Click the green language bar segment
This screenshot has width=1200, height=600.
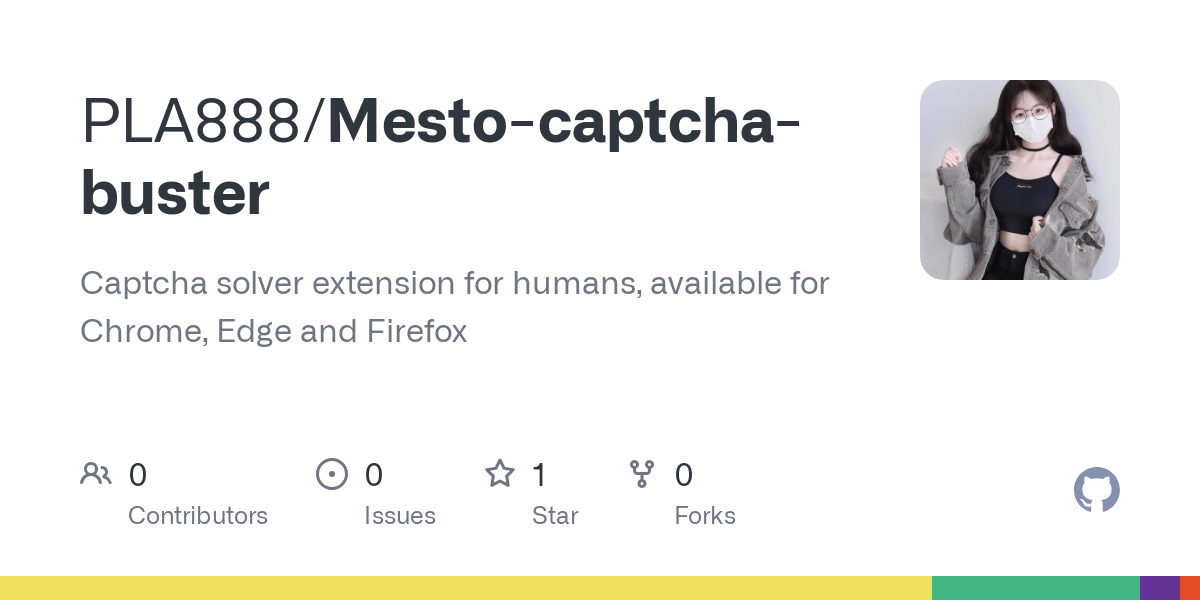[1036, 588]
